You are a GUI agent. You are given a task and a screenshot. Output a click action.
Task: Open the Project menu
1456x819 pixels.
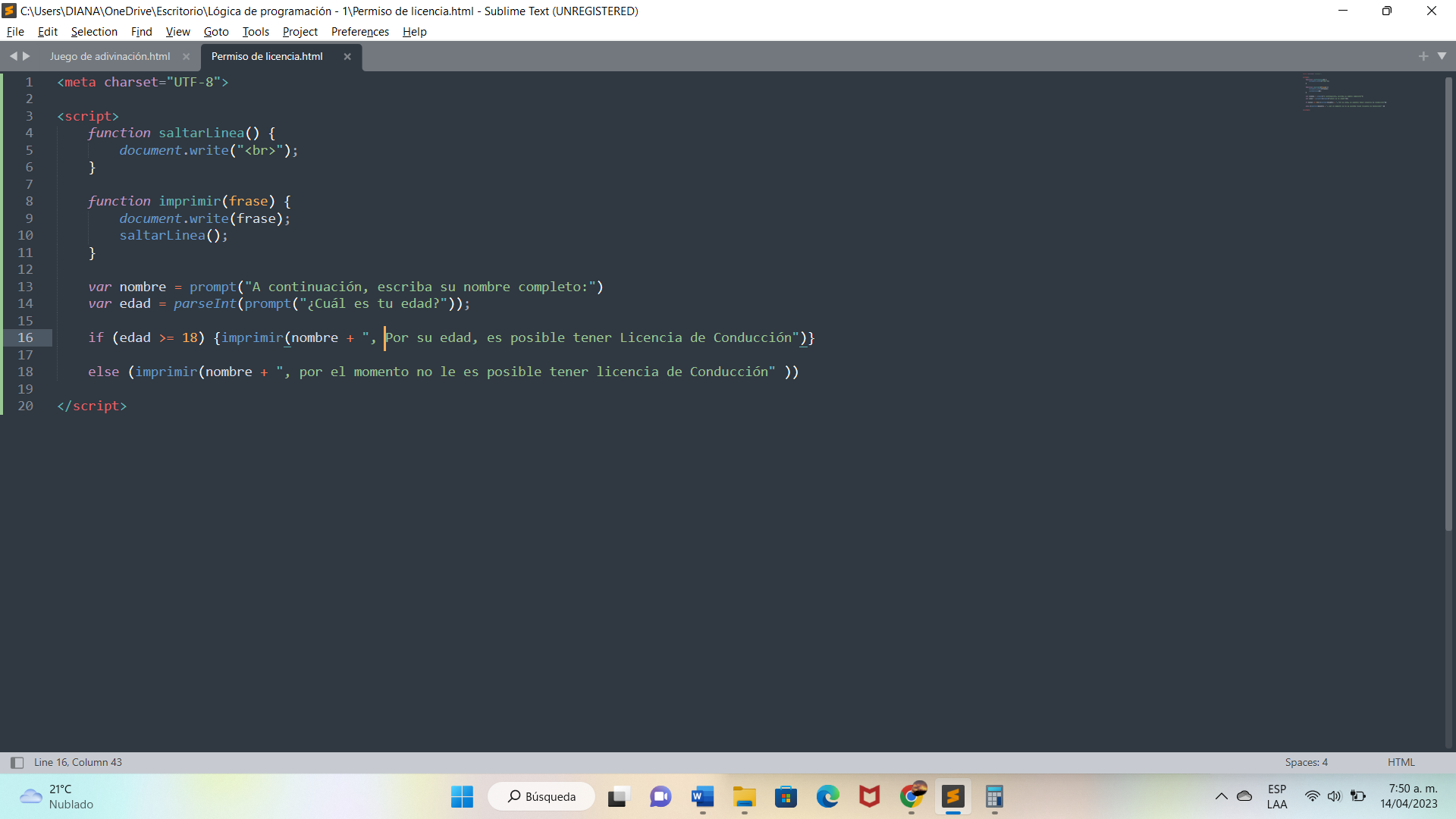click(300, 32)
